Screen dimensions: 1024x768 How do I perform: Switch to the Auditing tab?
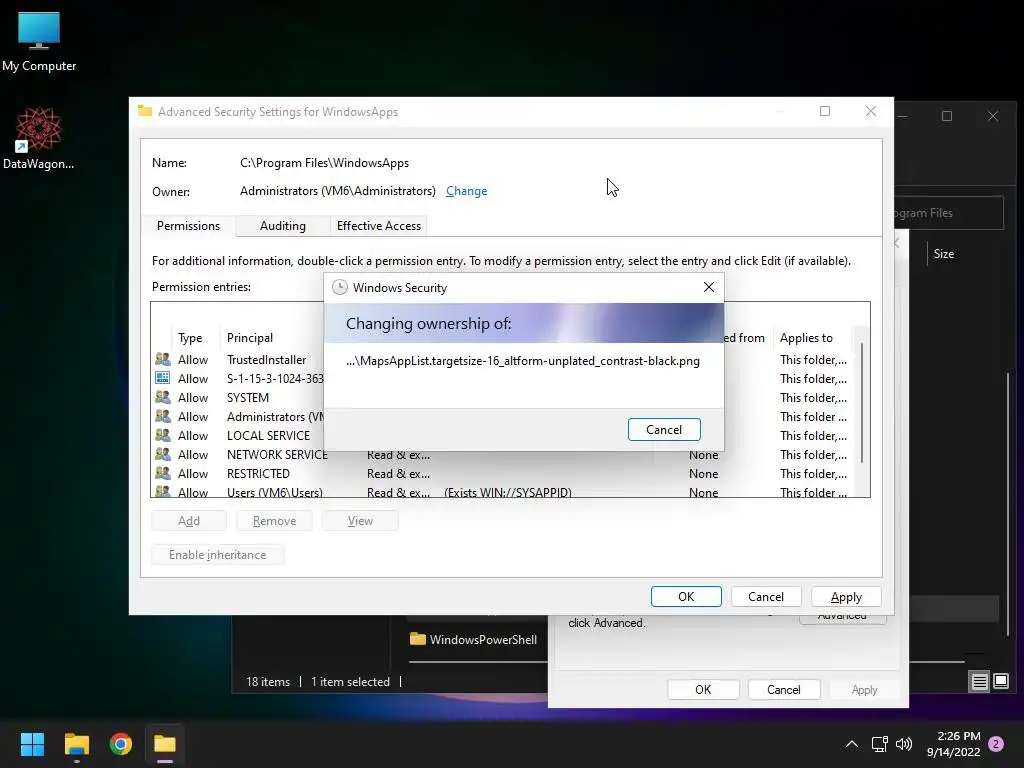(282, 226)
